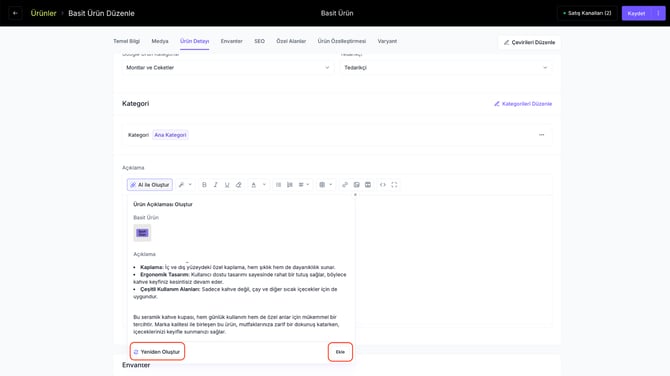The image size is (670, 376).
Task: Click the Ekle button
Action: 340,352
